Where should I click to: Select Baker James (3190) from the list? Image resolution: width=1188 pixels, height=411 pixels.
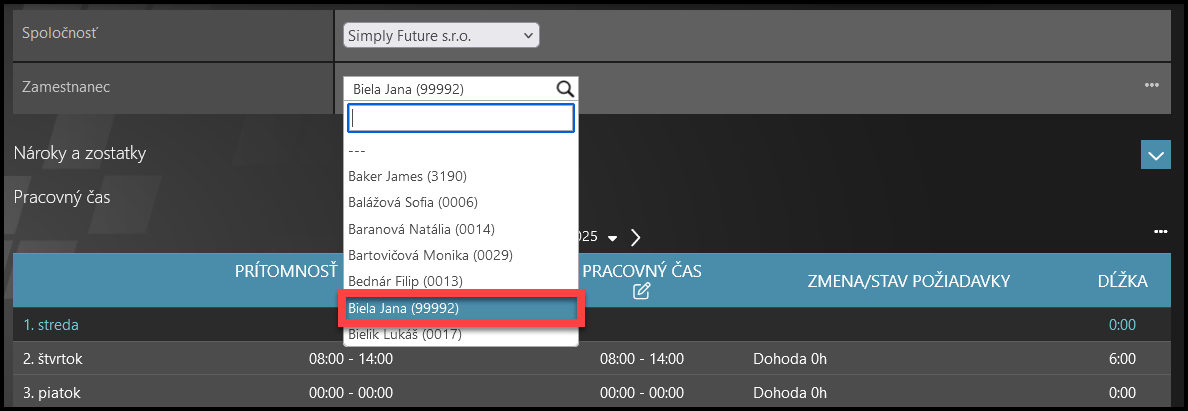[x=407, y=176]
